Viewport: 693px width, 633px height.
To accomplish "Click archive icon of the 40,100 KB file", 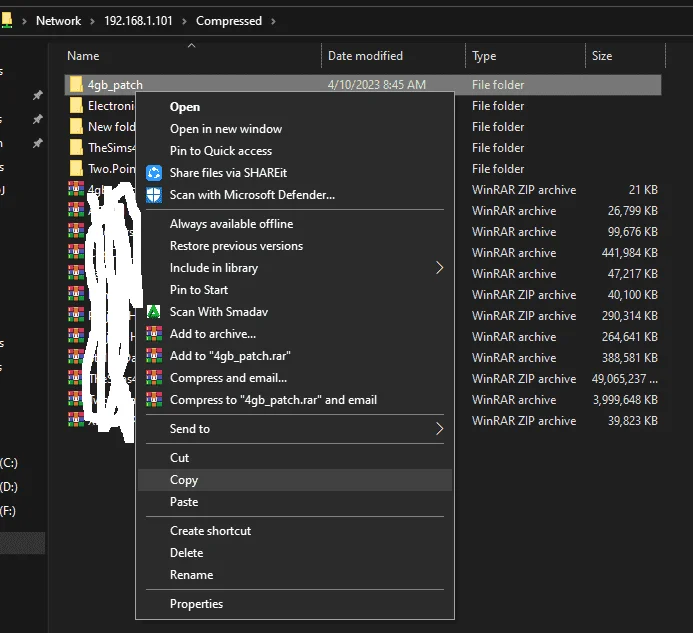I will point(76,294).
